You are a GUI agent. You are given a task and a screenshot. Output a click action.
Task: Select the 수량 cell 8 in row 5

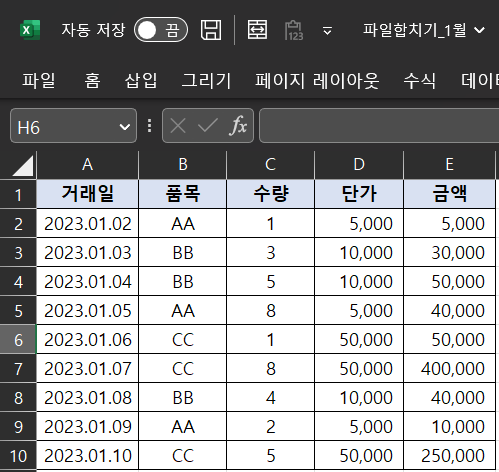[270, 310]
